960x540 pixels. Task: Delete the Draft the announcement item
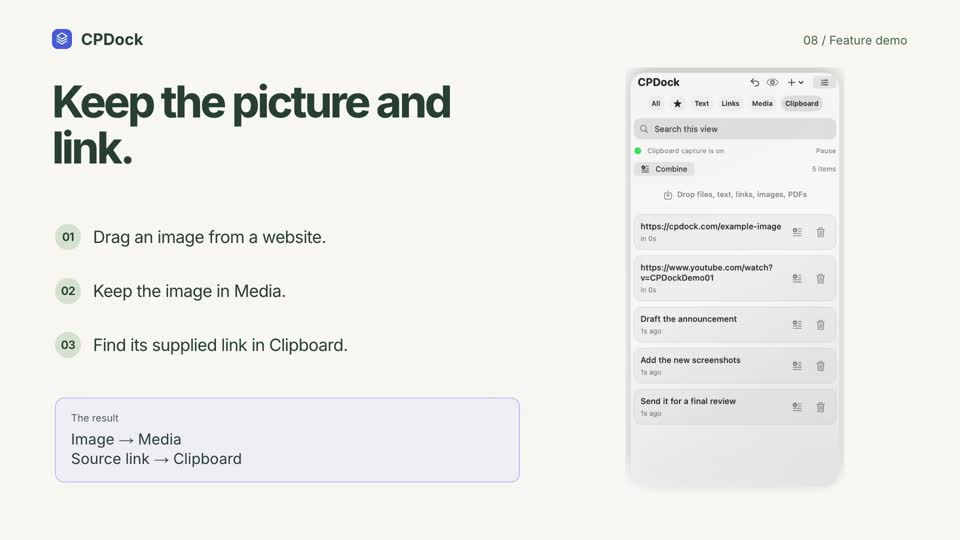820,324
